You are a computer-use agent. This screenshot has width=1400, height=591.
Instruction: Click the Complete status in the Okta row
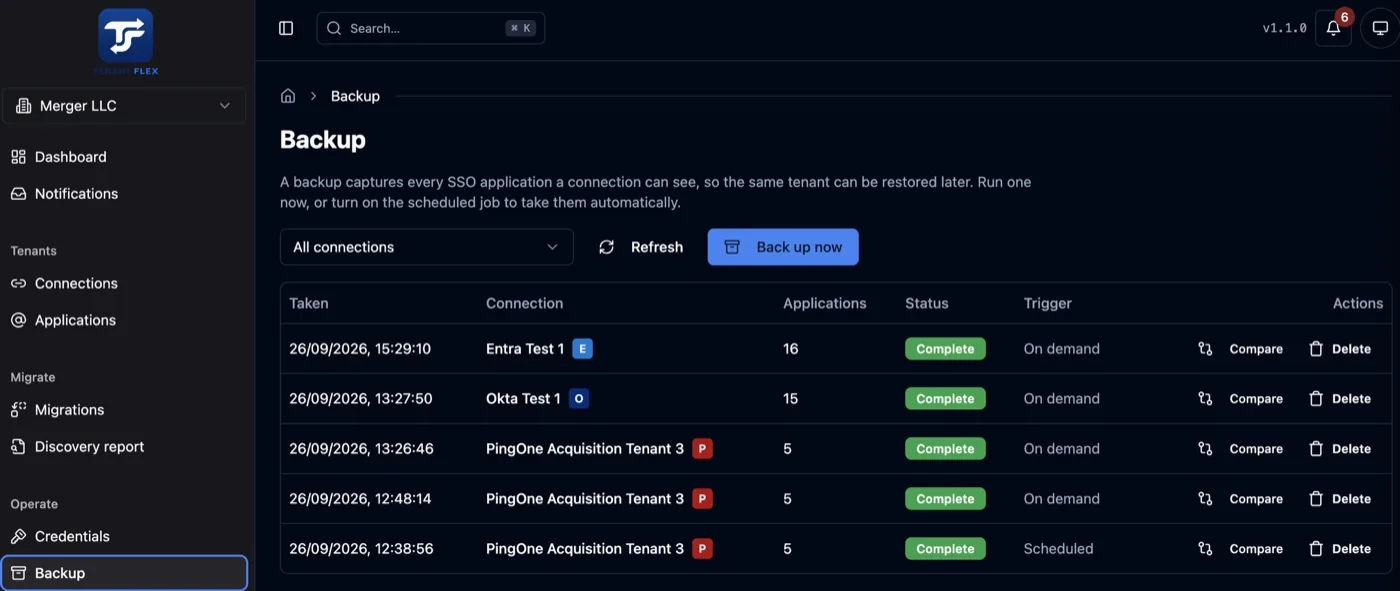[945, 399]
